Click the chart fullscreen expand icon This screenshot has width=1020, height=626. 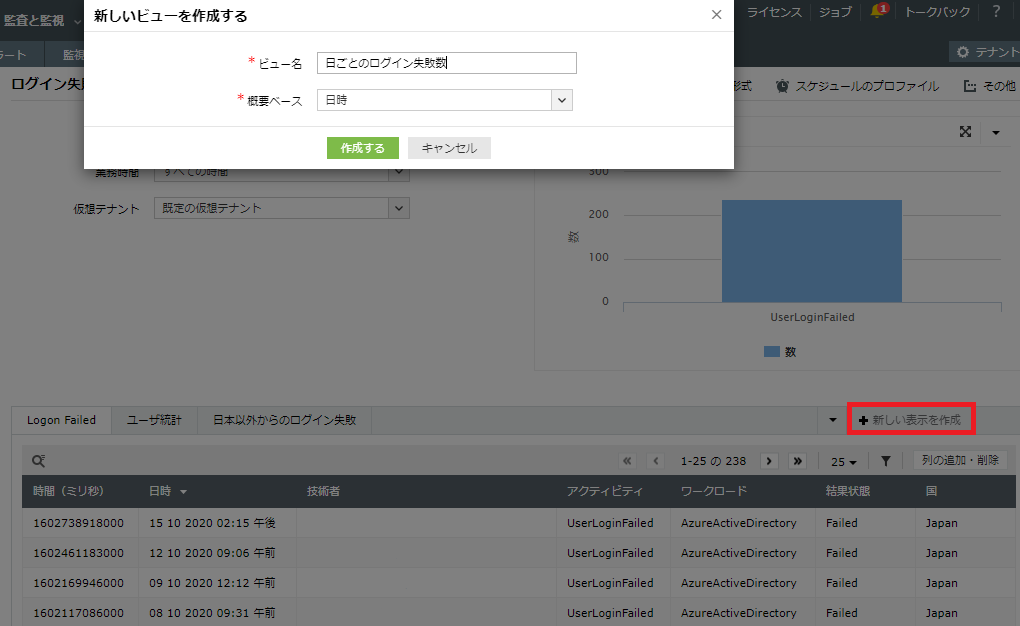tap(966, 132)
